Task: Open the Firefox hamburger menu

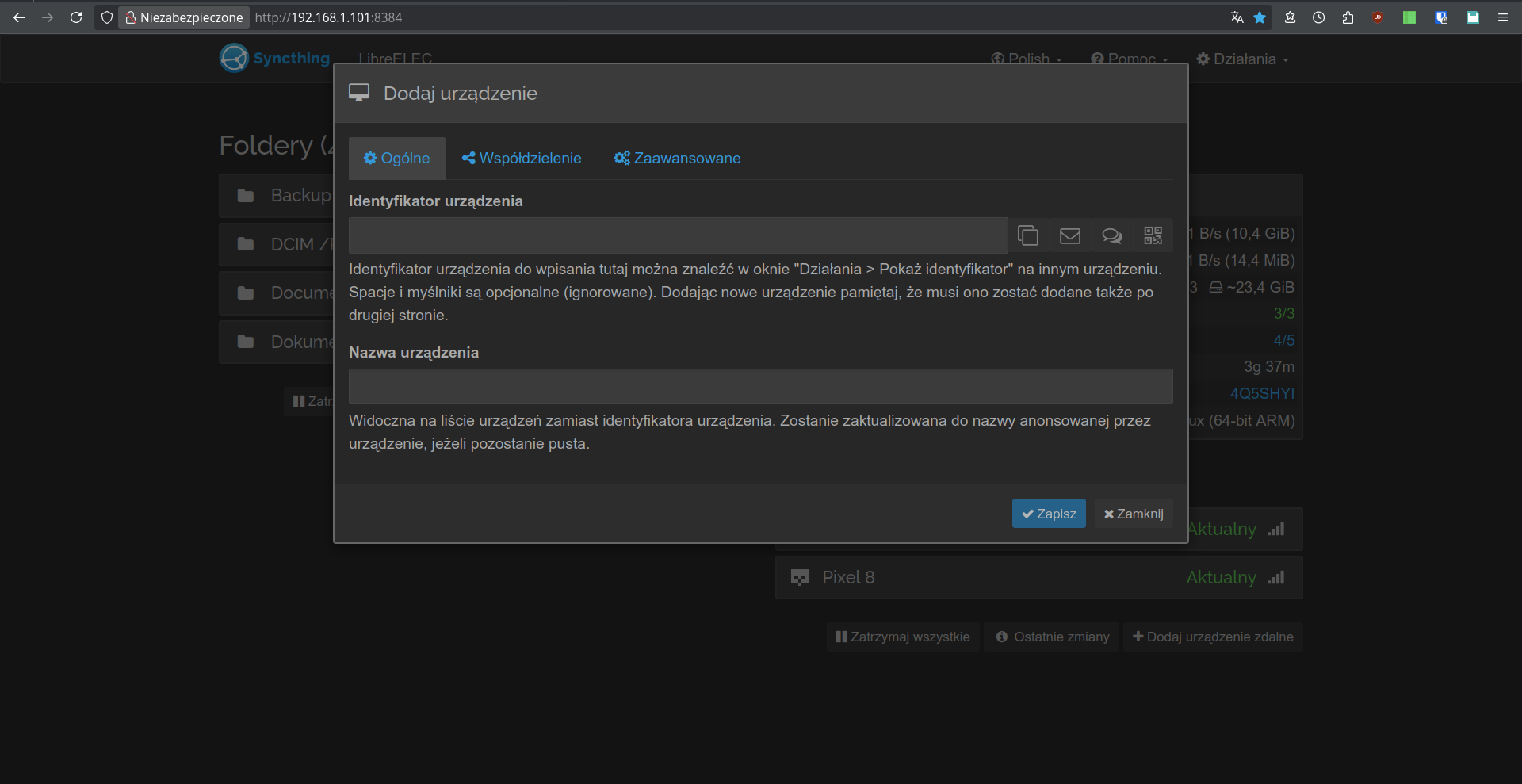Action: click(1502, 17)
